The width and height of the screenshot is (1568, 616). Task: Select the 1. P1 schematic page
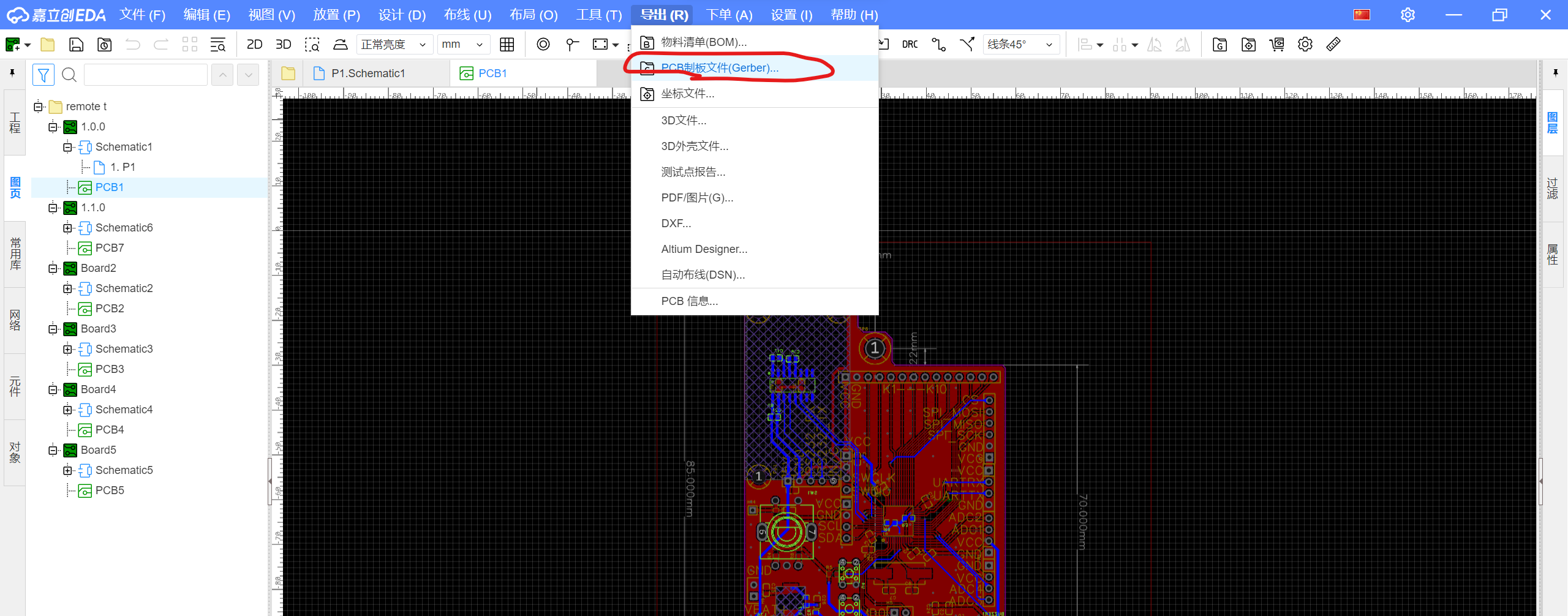click(123, 167)
